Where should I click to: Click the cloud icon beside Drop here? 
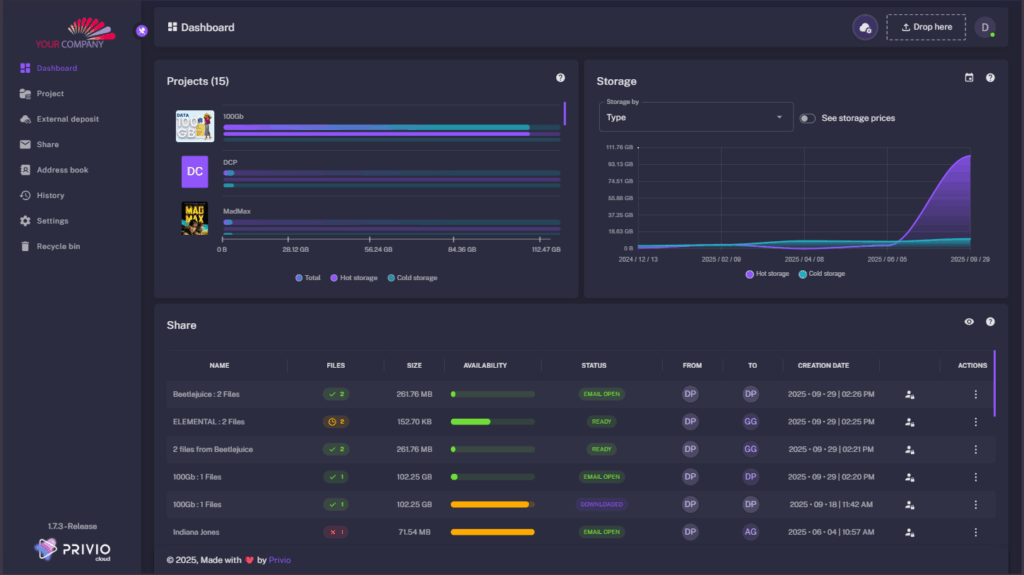click(x=865, y=27)
